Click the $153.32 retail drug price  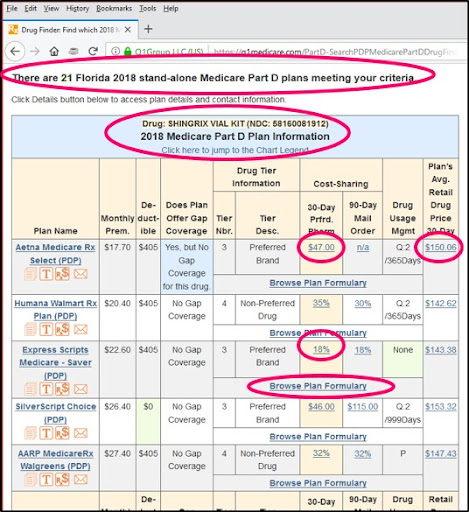coord(441,407)
